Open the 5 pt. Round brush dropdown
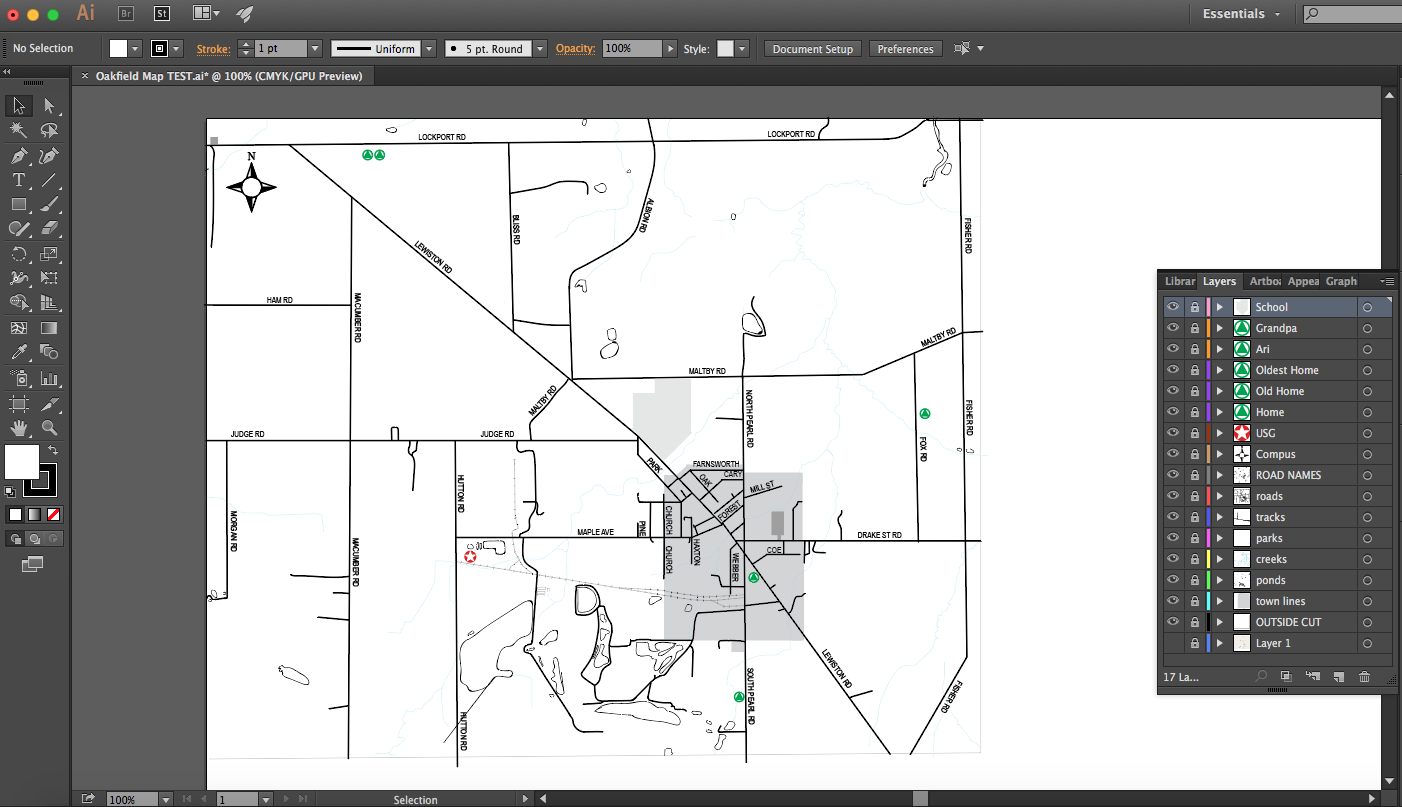1402x807 pixels. 540,48
